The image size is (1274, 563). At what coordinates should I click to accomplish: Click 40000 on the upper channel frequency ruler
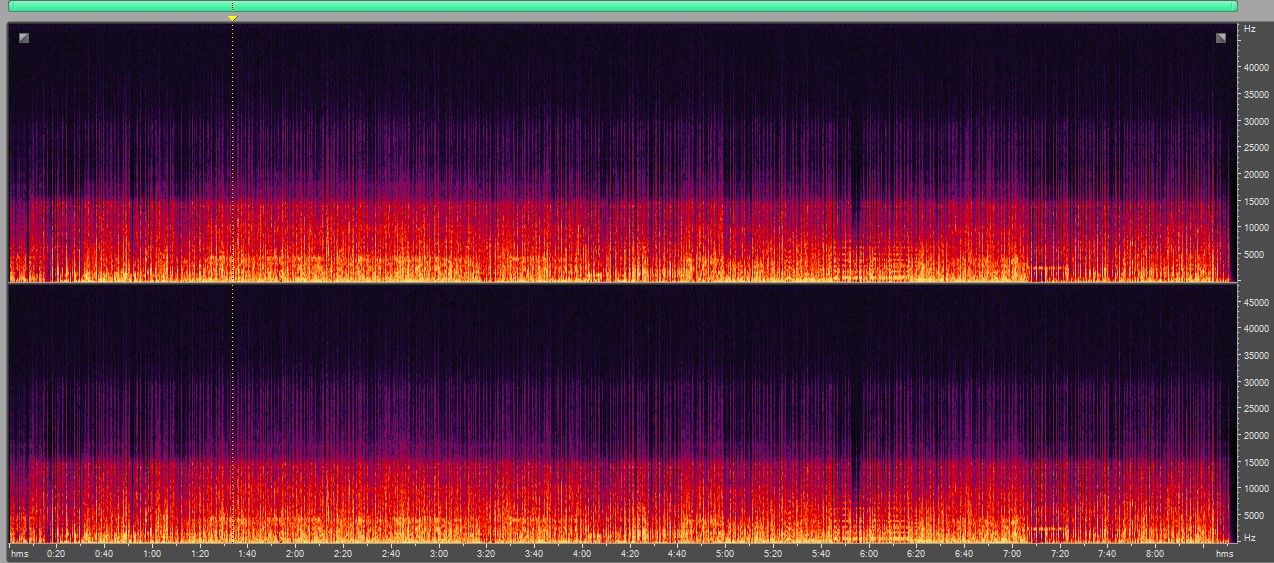pos(1256,68)
